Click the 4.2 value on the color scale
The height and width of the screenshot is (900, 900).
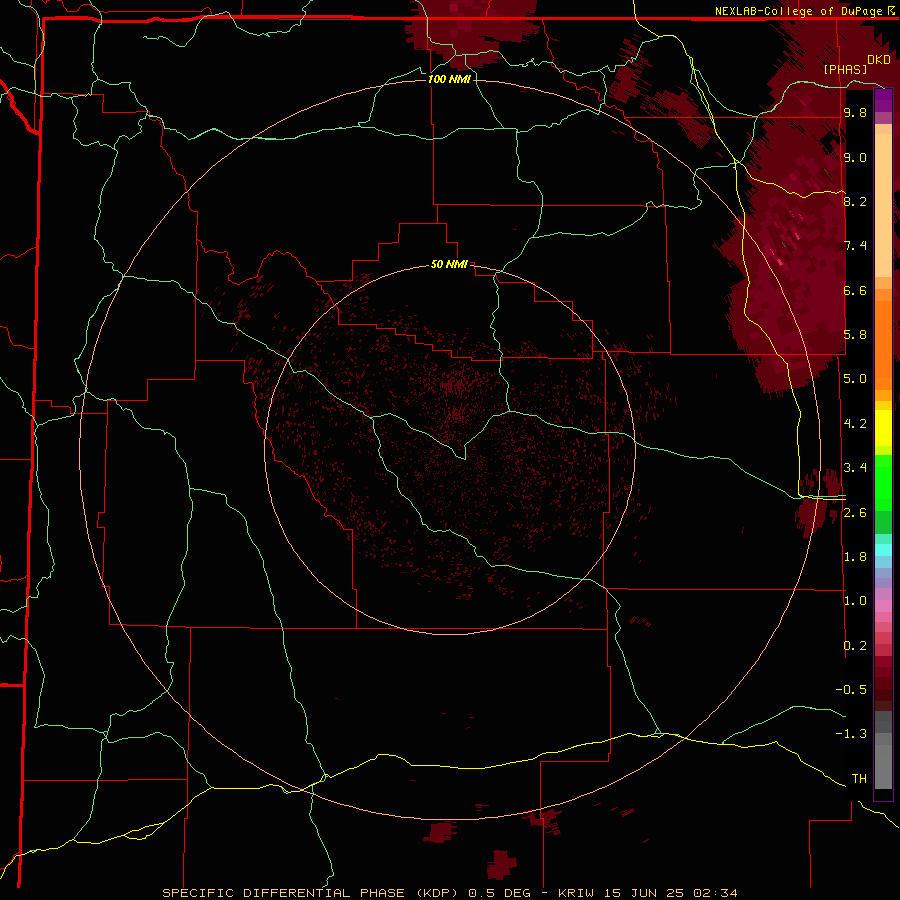point(855,424)
